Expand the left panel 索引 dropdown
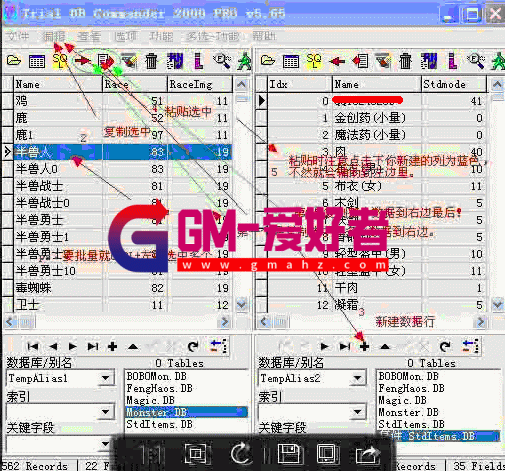This screenshot has width=505, height=471. [106, 412]
